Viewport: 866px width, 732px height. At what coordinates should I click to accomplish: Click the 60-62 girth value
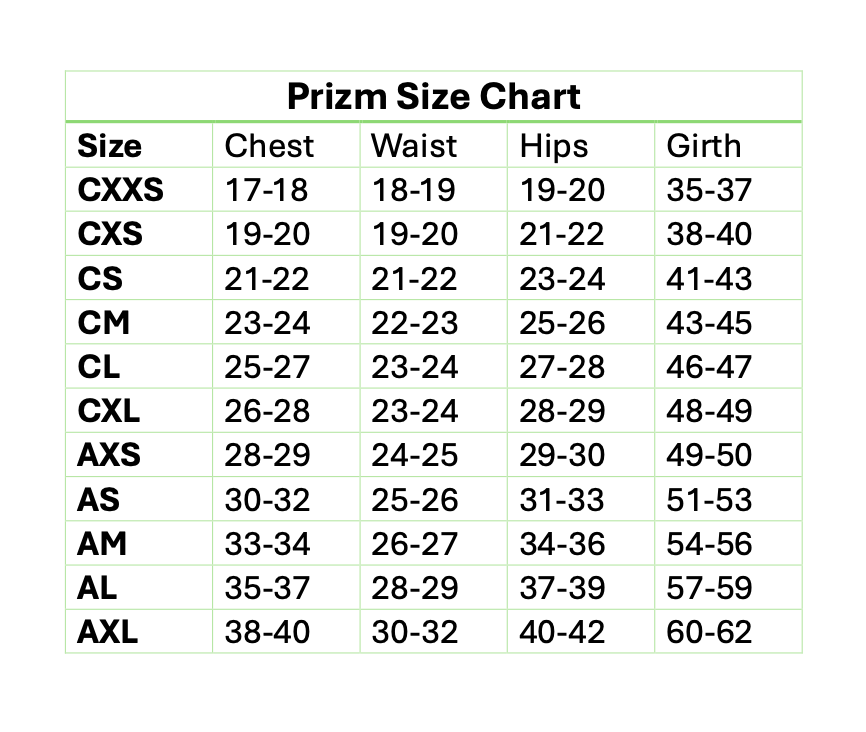coord(709,632)
